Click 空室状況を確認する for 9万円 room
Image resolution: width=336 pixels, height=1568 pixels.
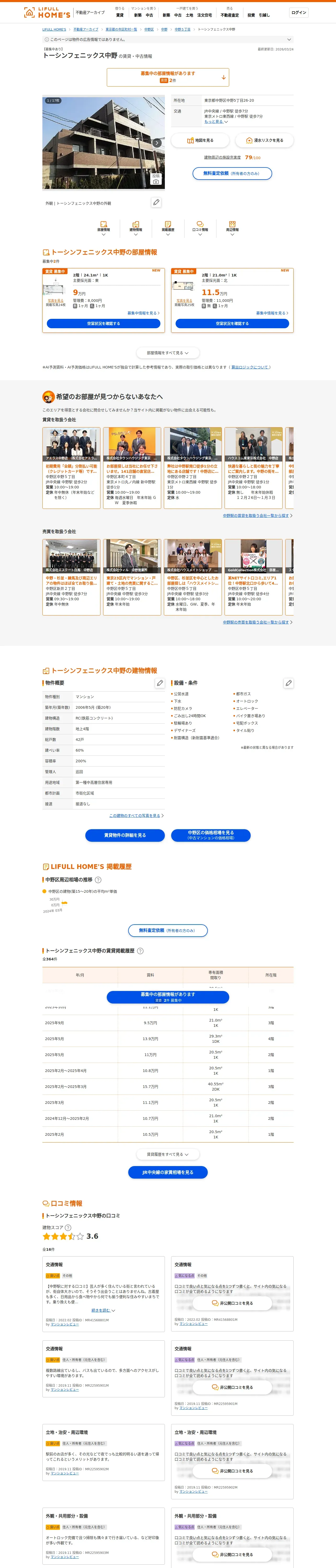pos(104,324)
